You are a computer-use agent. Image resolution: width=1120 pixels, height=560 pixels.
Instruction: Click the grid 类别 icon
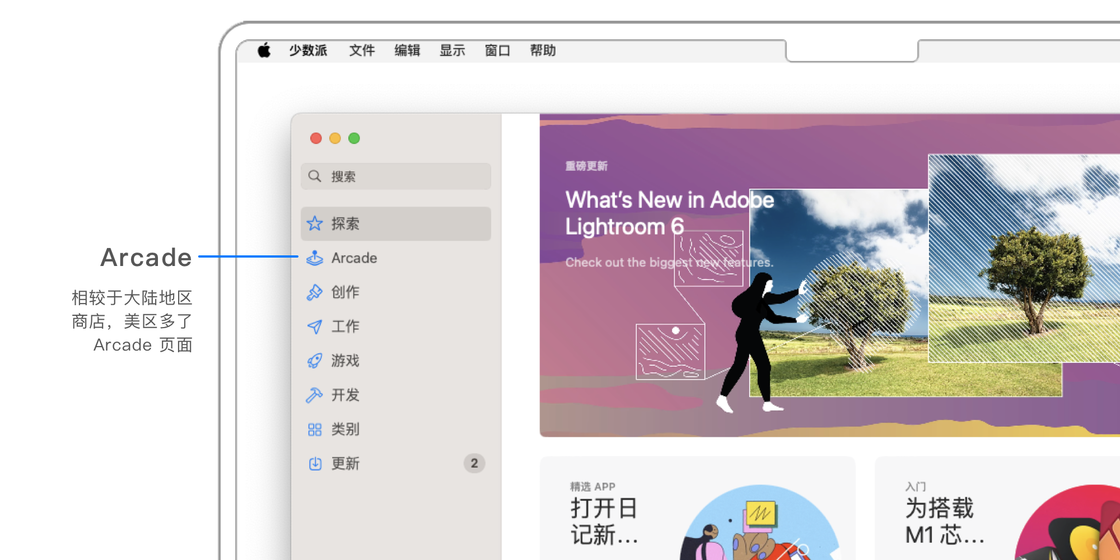tap(314, 429)
